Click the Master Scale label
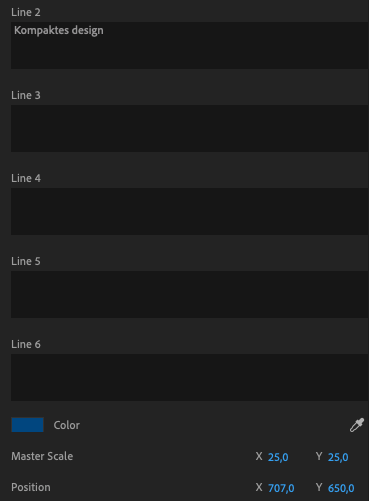The height and width of the screenshot is (501, 369). [x=42, y=456]
